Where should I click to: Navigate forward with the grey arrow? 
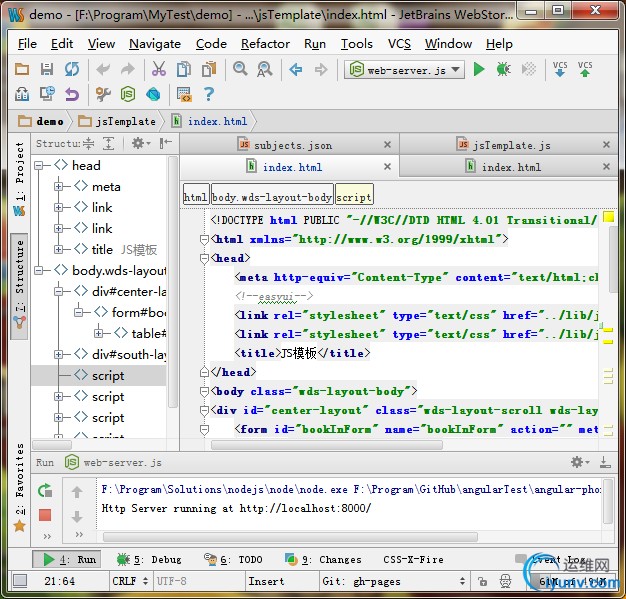pos(321,69)
